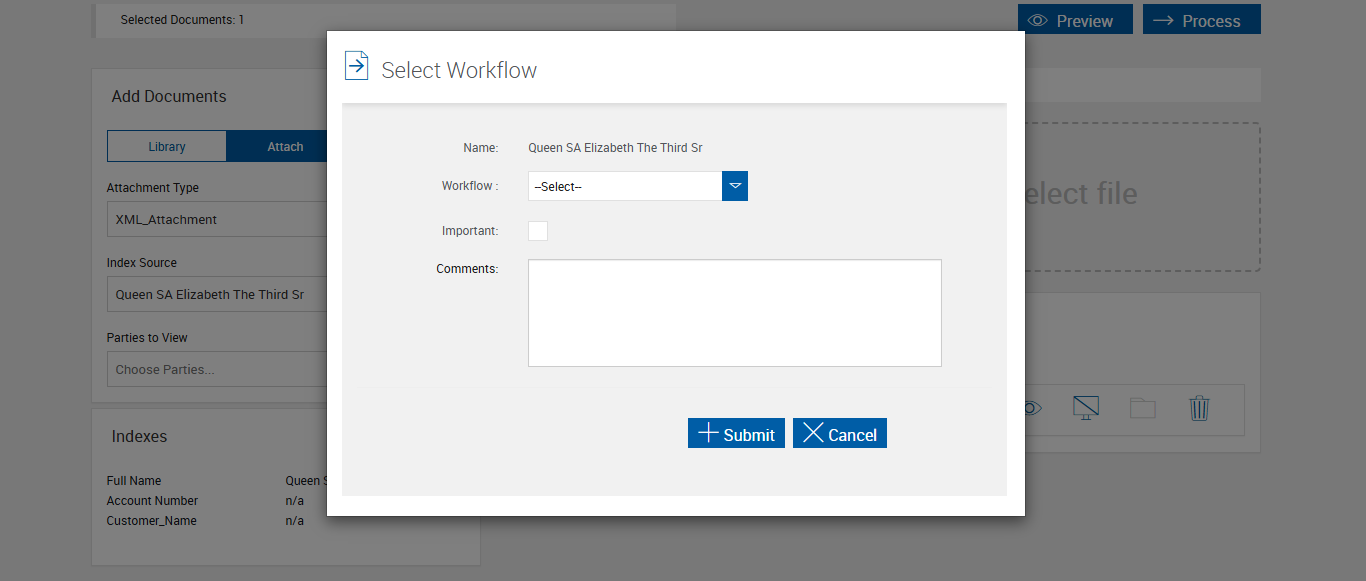Switch to the Library tab
Viewport: 1366px width, 581px height.
(x=167, y=147)
